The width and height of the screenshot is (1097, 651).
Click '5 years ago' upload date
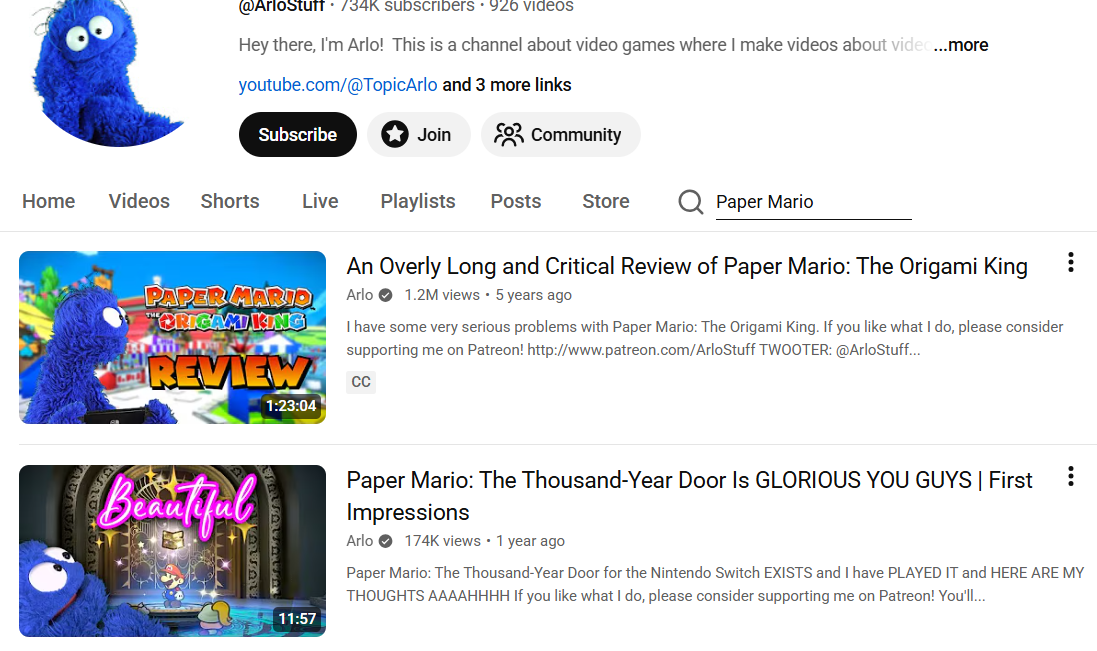point(534,295)
